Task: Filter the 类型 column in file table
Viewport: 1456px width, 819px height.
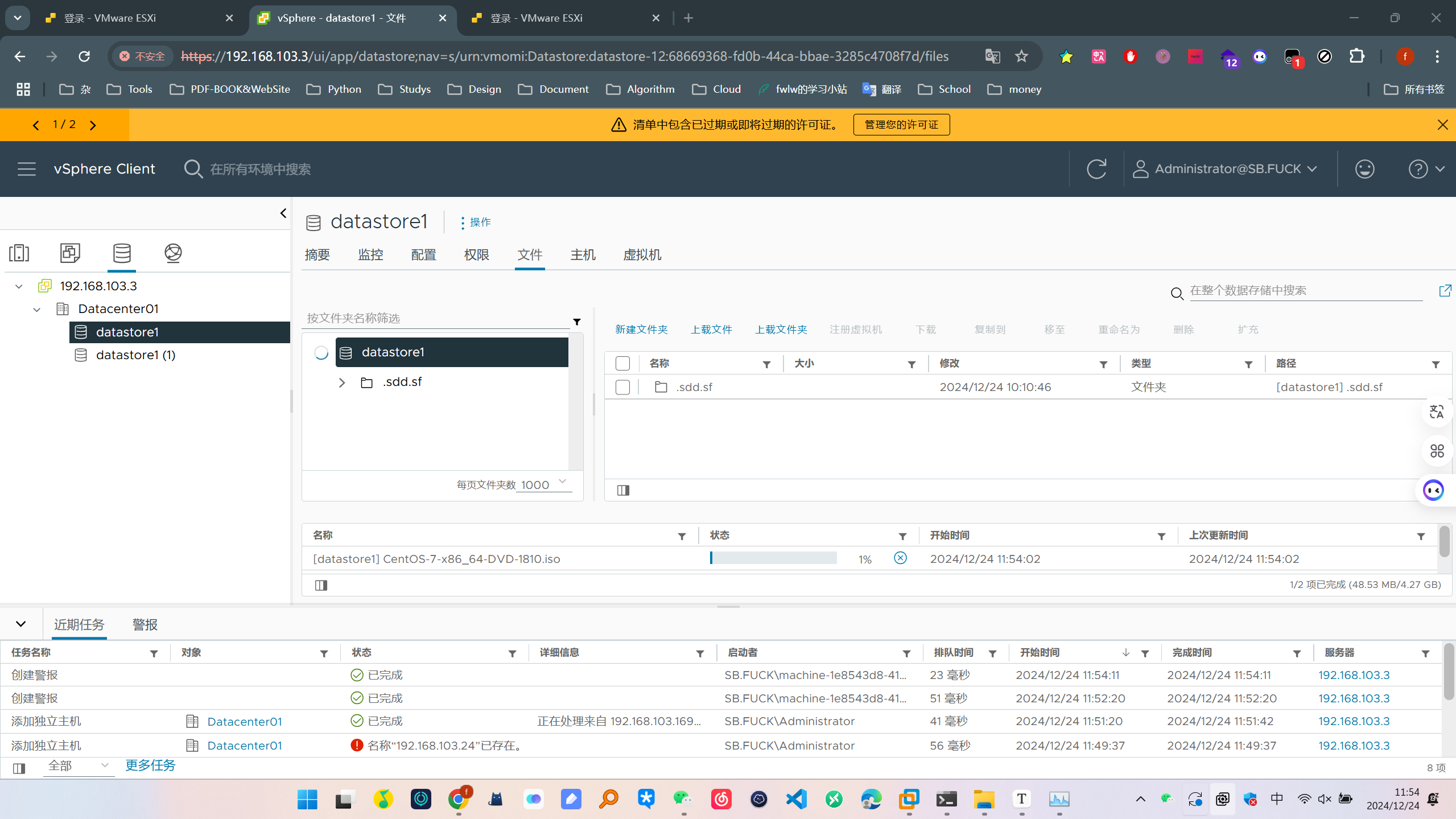Action: point(1248,365)
